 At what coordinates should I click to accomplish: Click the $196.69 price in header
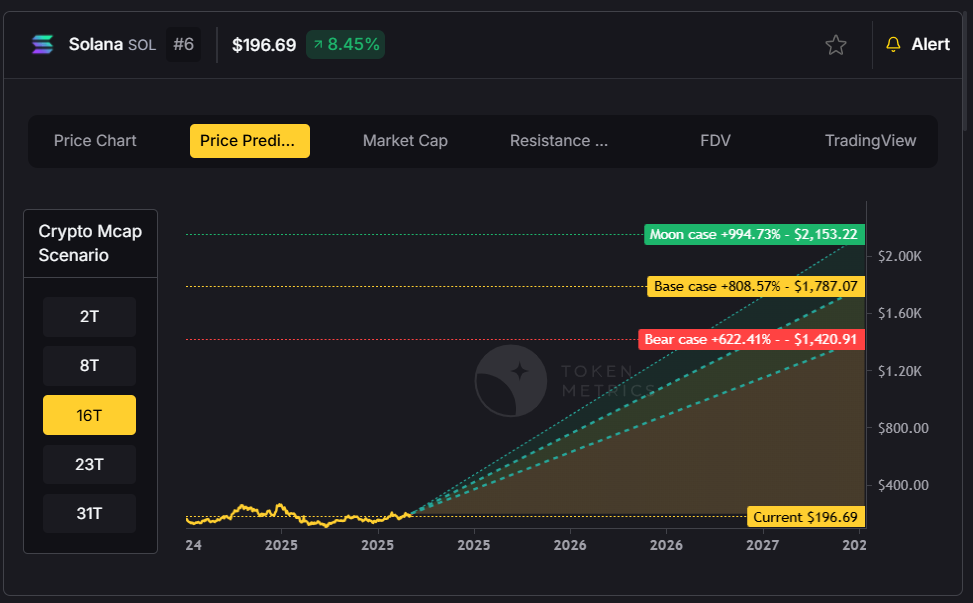264,45
